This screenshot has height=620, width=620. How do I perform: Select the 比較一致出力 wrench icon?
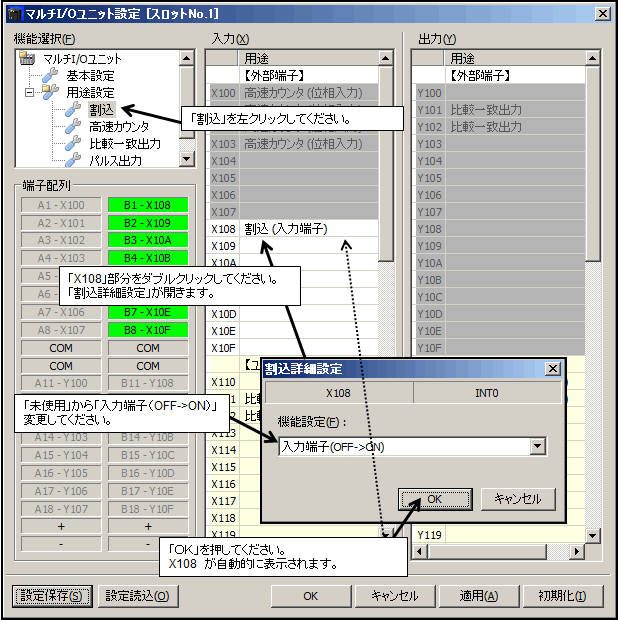[x=72, y=143]
